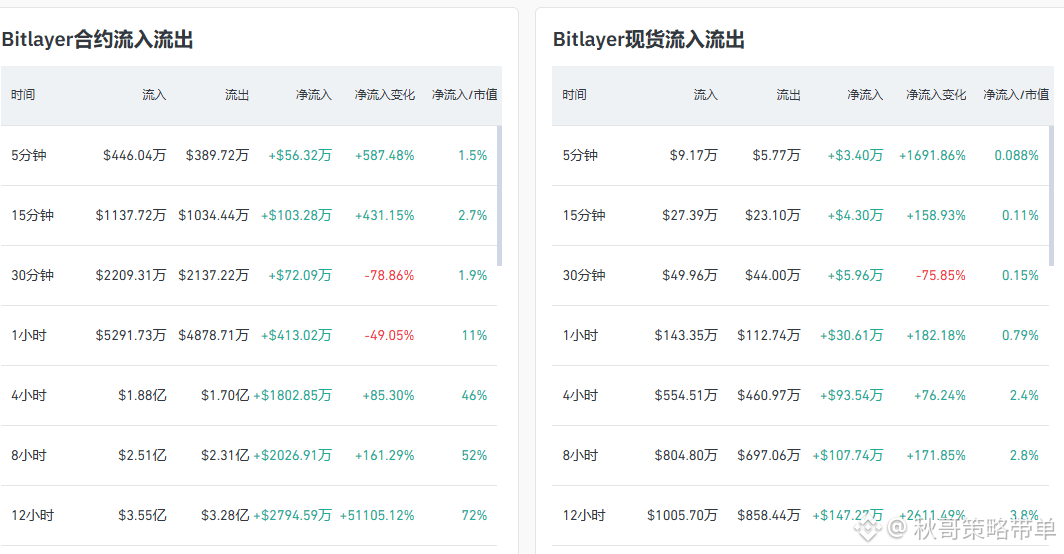Viewport: 1064px width, 554px height.
Task: Select the $5291.73万 inflow cell
Action: tap(131, 335)
